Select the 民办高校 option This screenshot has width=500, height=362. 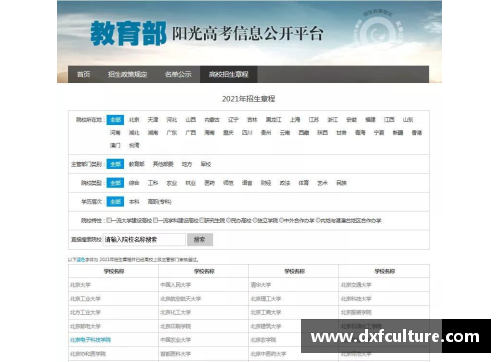(x=229, y=220)
